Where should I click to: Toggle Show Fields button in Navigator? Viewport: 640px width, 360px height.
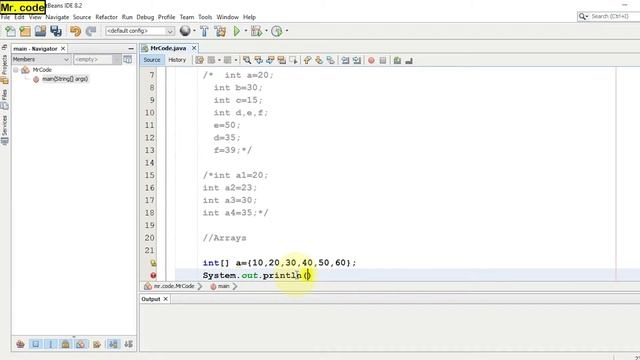(36, 344)
